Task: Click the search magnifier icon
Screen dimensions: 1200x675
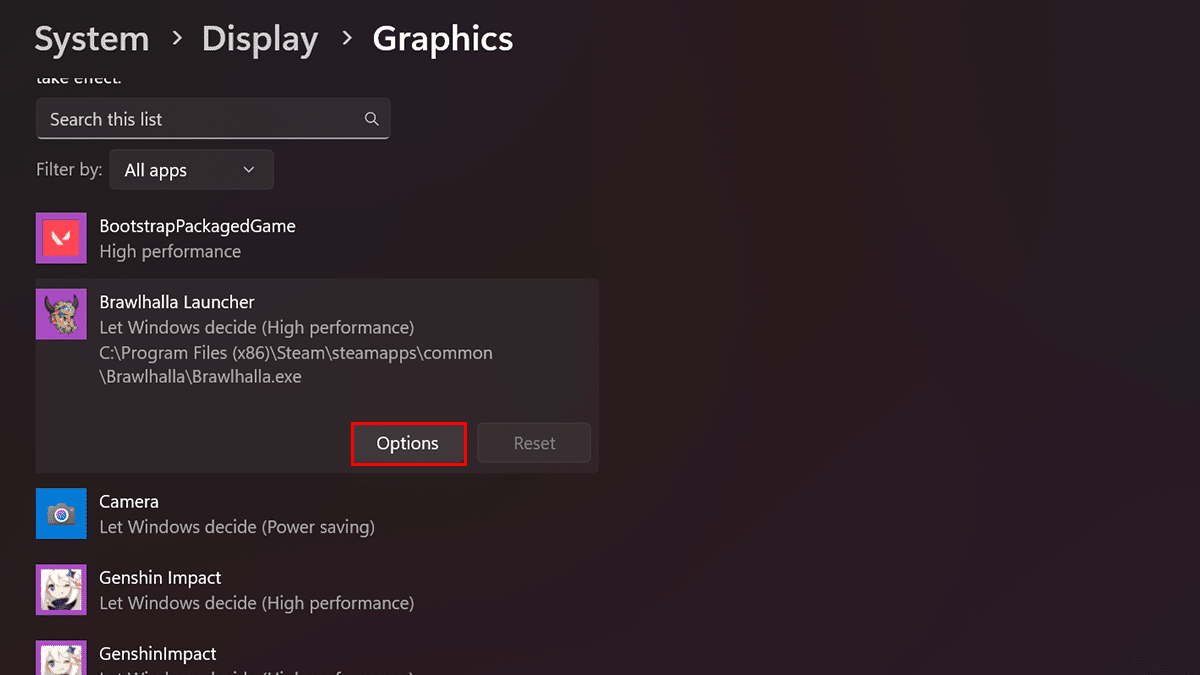Action: 371,119
